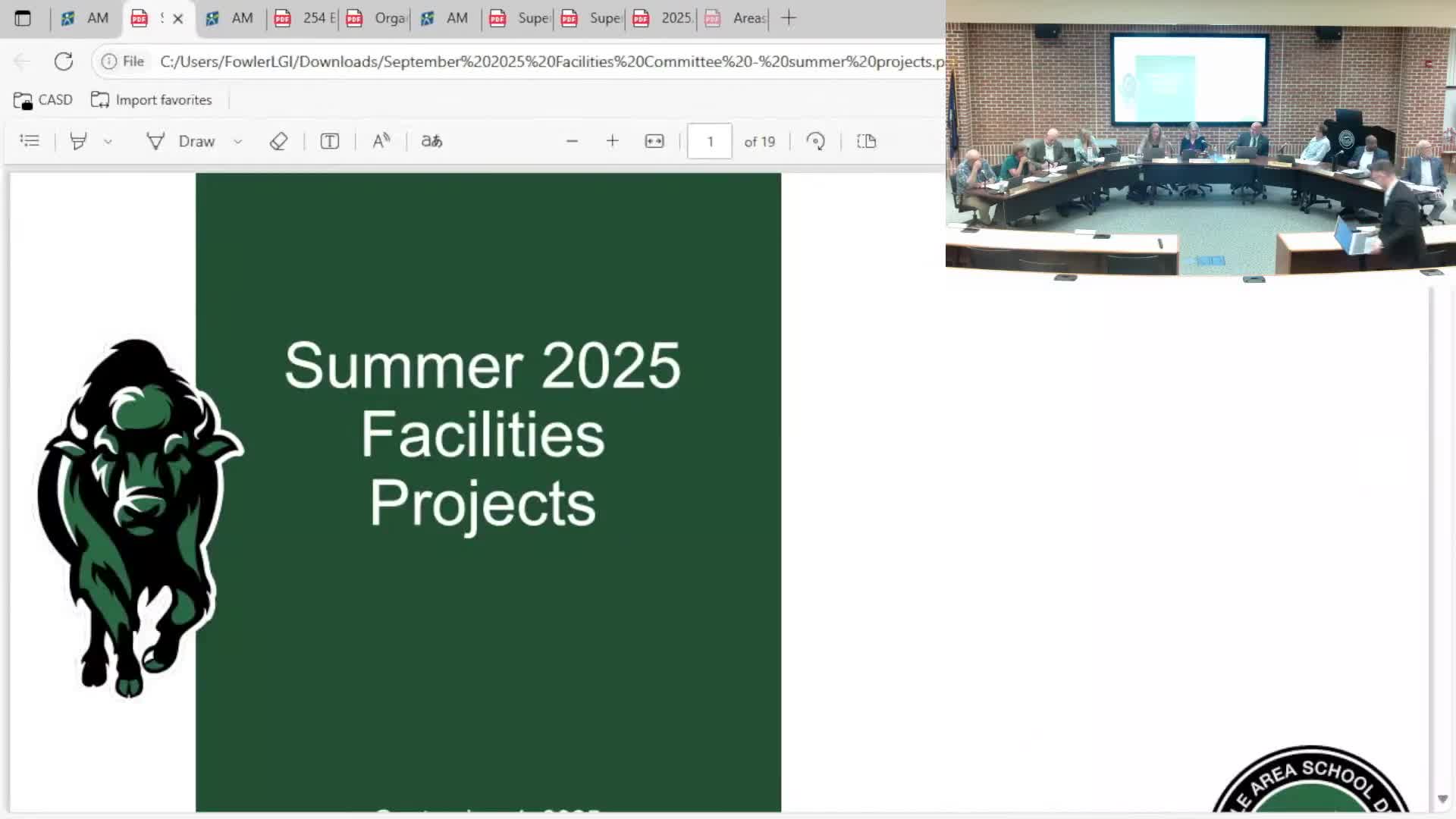Add a new browser tab
Screen dimensions: 1456x819
pos(789,18)
